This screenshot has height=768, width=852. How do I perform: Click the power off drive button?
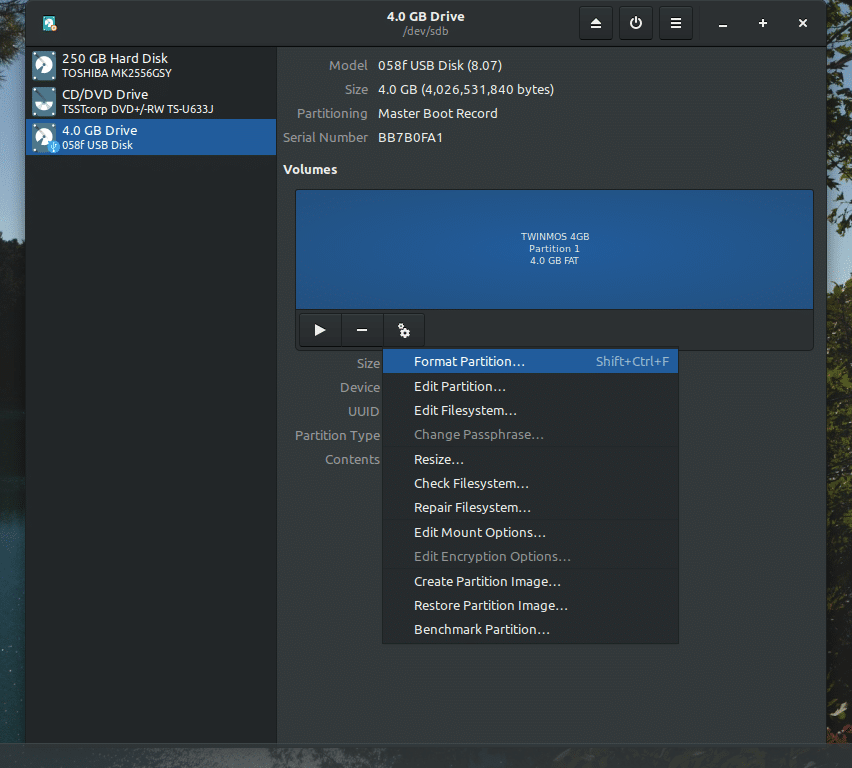pyautogui.click(x=636, y=23)
